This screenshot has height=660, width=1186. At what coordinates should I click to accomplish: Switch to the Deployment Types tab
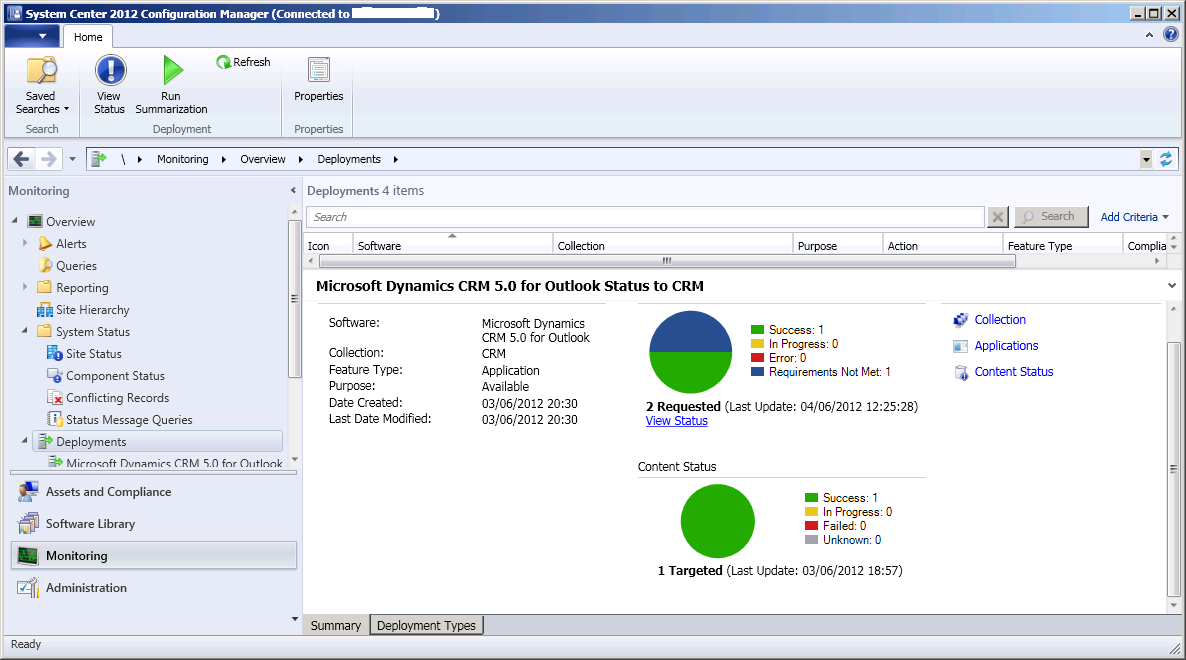[x=426, y=624]
